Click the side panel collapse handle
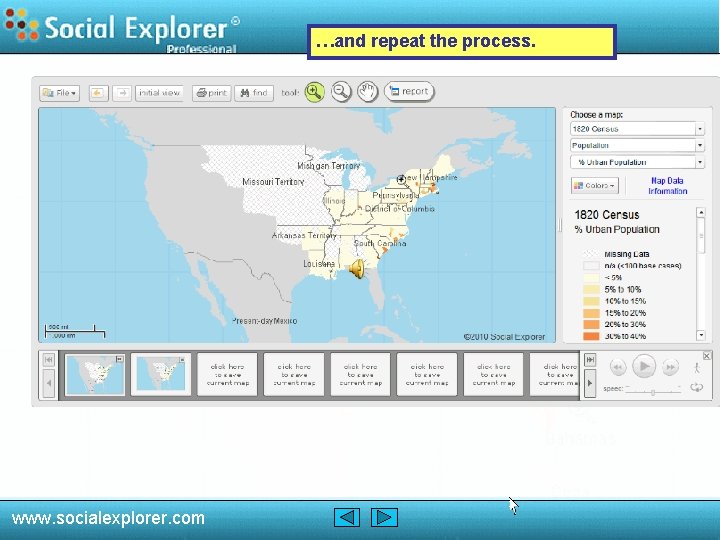This screenshot has width=720, height=540. click(560, 225)
